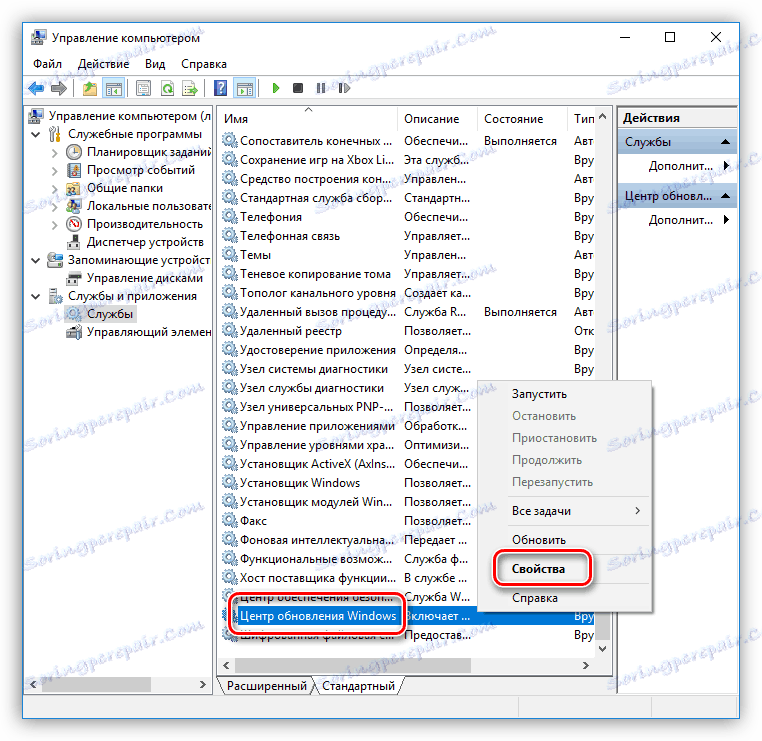Click the gear icon of Установщик Windows
Image resolution: width=762 pixels, height=741 pixels.
pos(229,483)
